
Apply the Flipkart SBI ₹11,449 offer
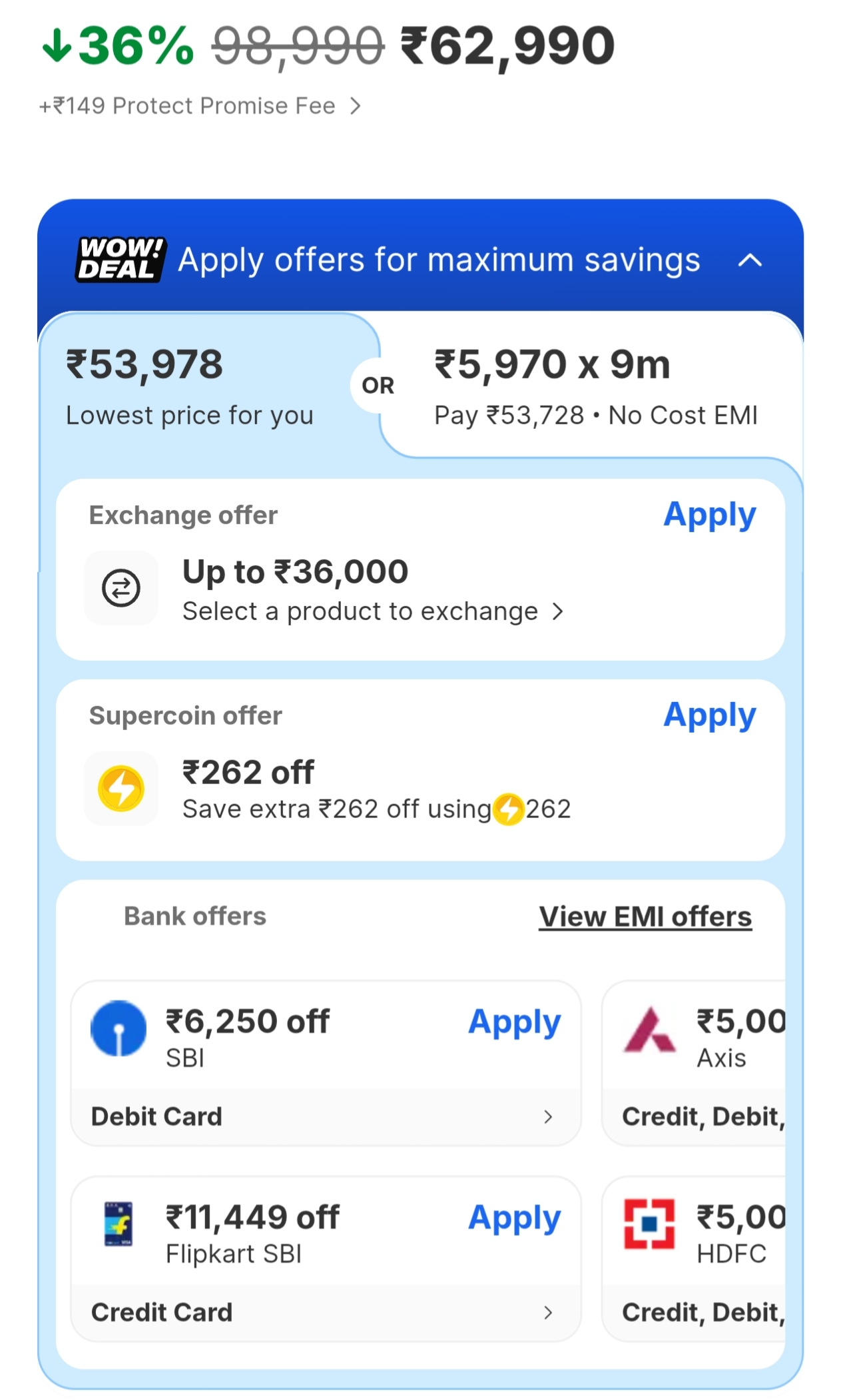[514, 1218]
